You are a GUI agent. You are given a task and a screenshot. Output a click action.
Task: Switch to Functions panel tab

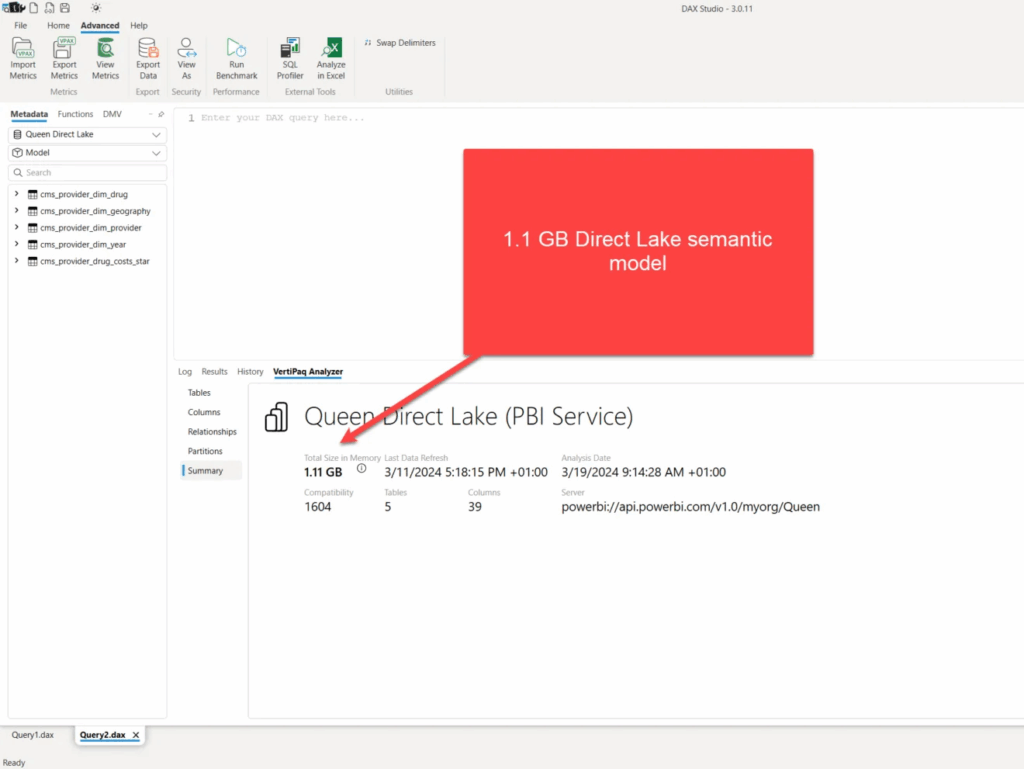[75, 114]
